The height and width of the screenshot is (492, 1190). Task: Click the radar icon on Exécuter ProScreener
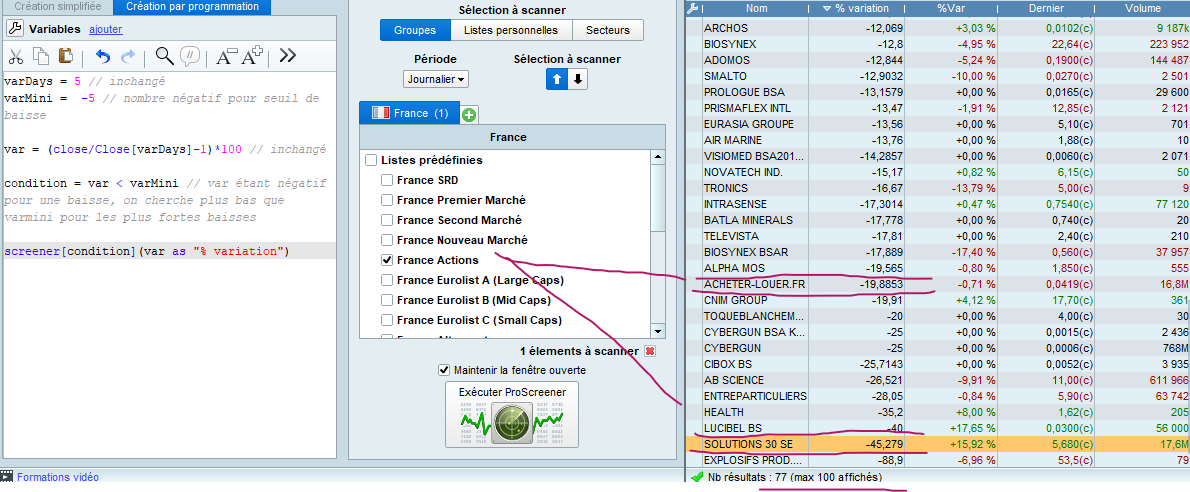tap(512, 421)
